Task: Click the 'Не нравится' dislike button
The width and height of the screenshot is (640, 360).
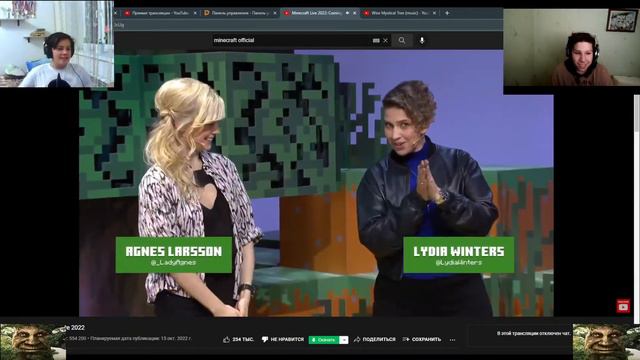Action: pyautogui.click(x=283, y=340)
